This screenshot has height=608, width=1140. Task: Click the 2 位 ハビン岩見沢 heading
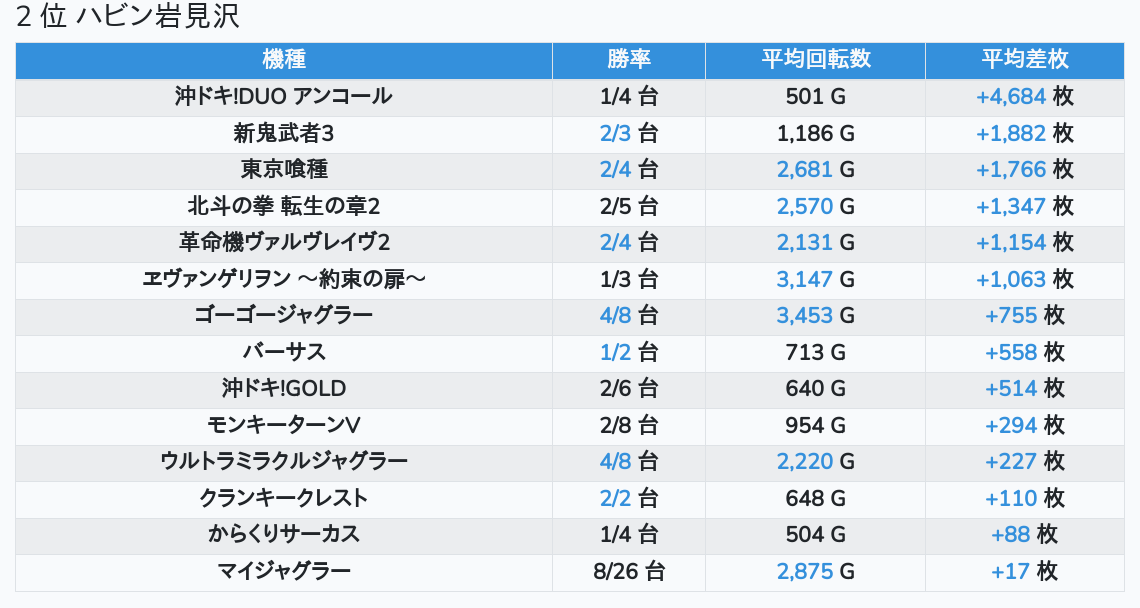coord(128,17)
